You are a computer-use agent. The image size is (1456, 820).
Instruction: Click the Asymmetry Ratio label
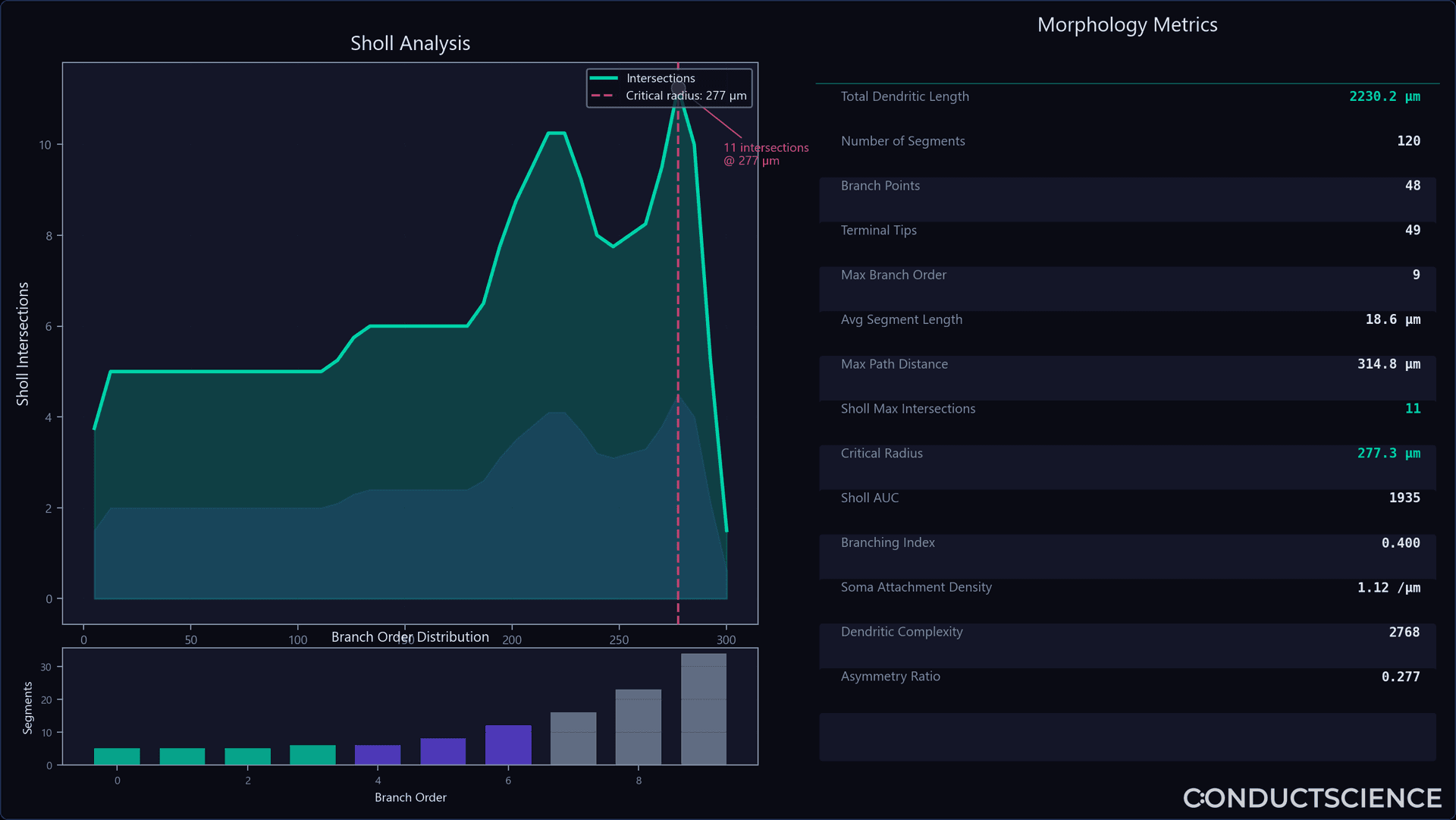[x=890, y=677]
